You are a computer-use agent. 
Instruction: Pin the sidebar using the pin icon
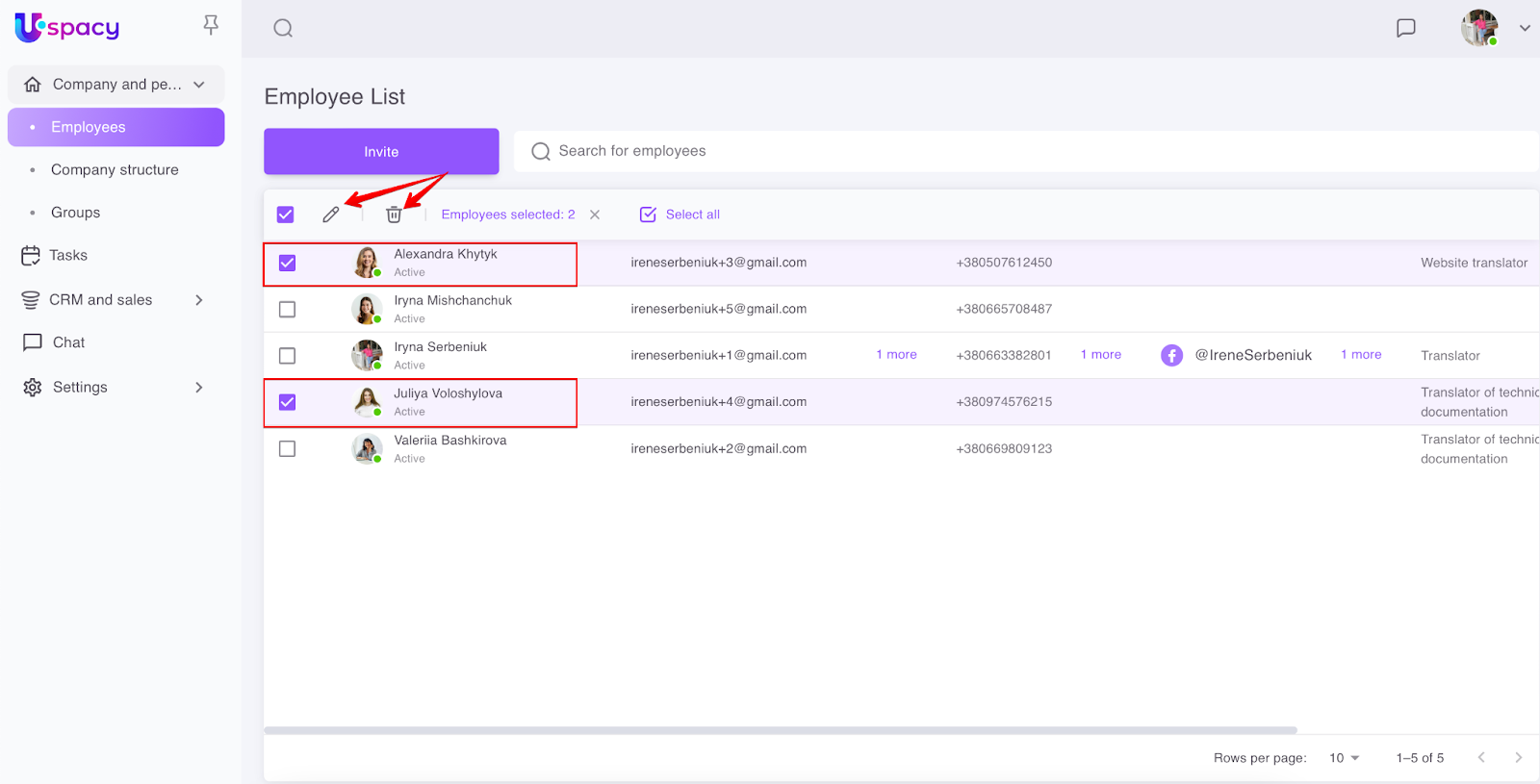click(x=211, y=25)
